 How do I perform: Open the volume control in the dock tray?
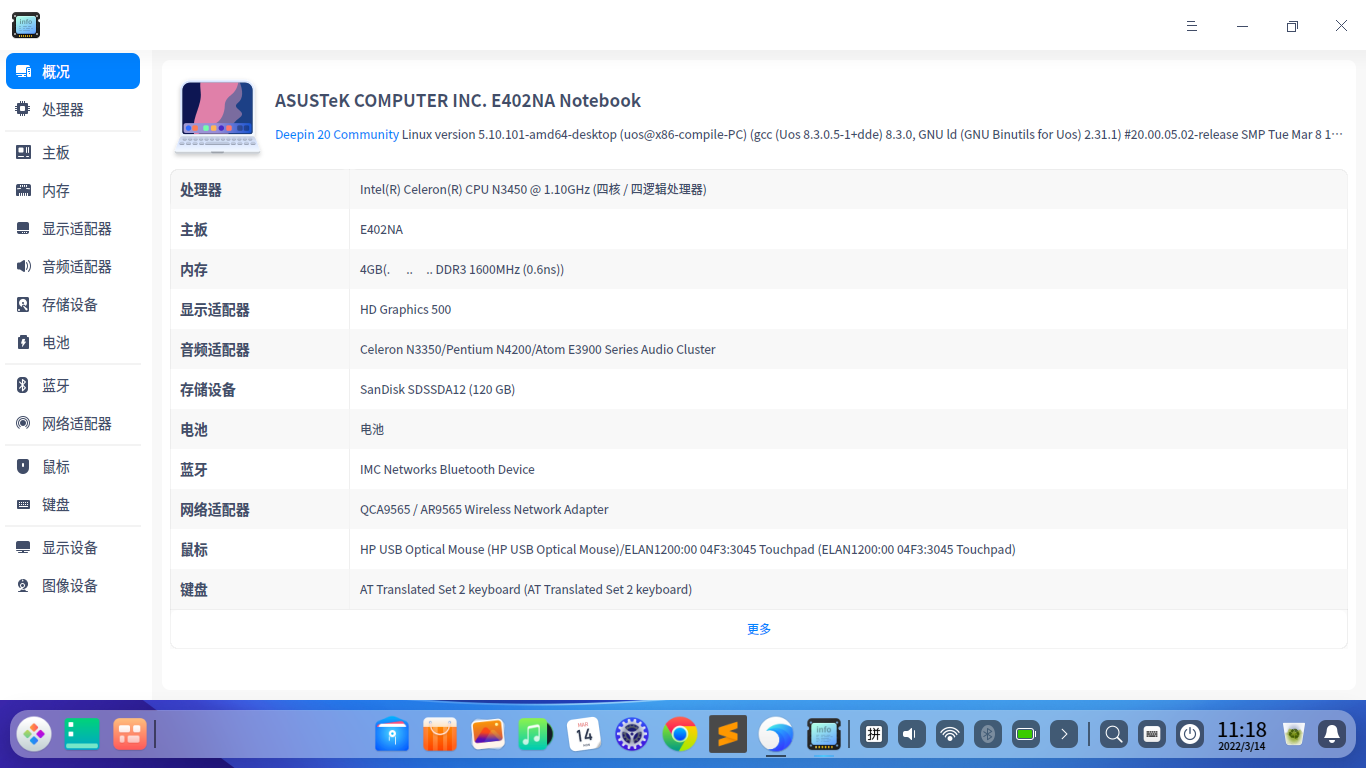(x=912, y=735)
